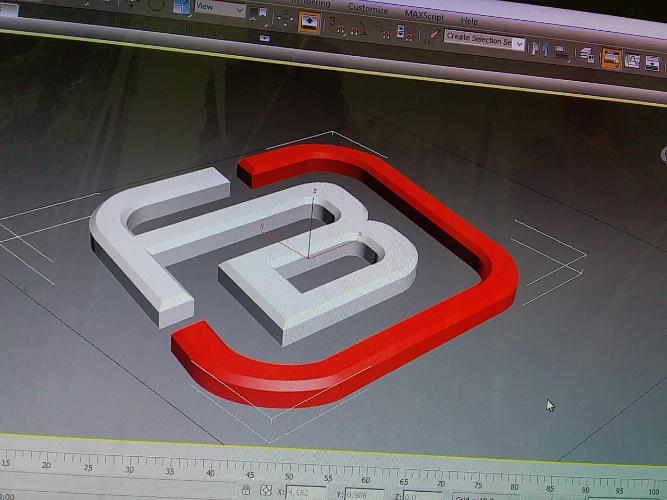Viewport: 667px width, 500px height.
Task: Click frame 100 on the timeline
Action: (x=654, y=492)
